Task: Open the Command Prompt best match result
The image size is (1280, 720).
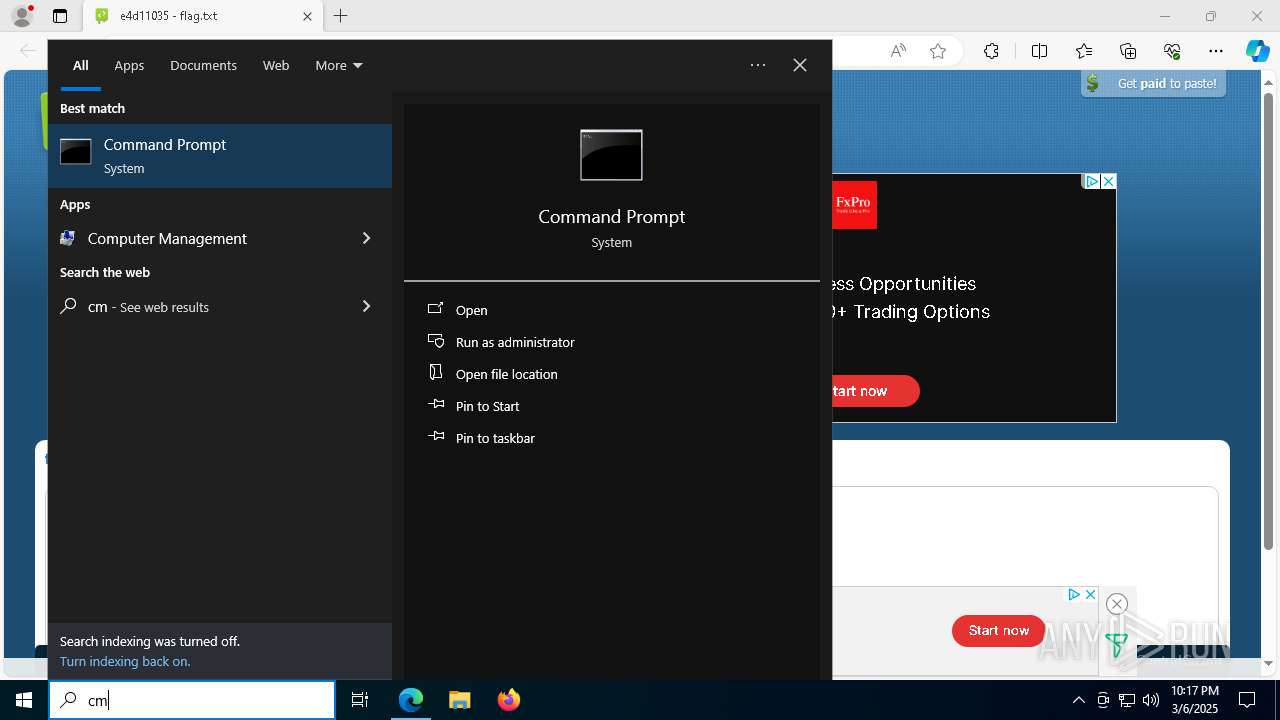Action: (x=220, y=156)
